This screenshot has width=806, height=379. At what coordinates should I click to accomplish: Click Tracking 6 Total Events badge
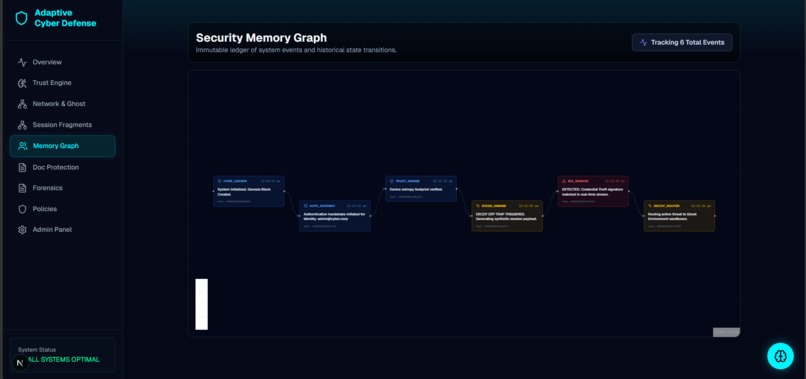click(x=682, y=43)
